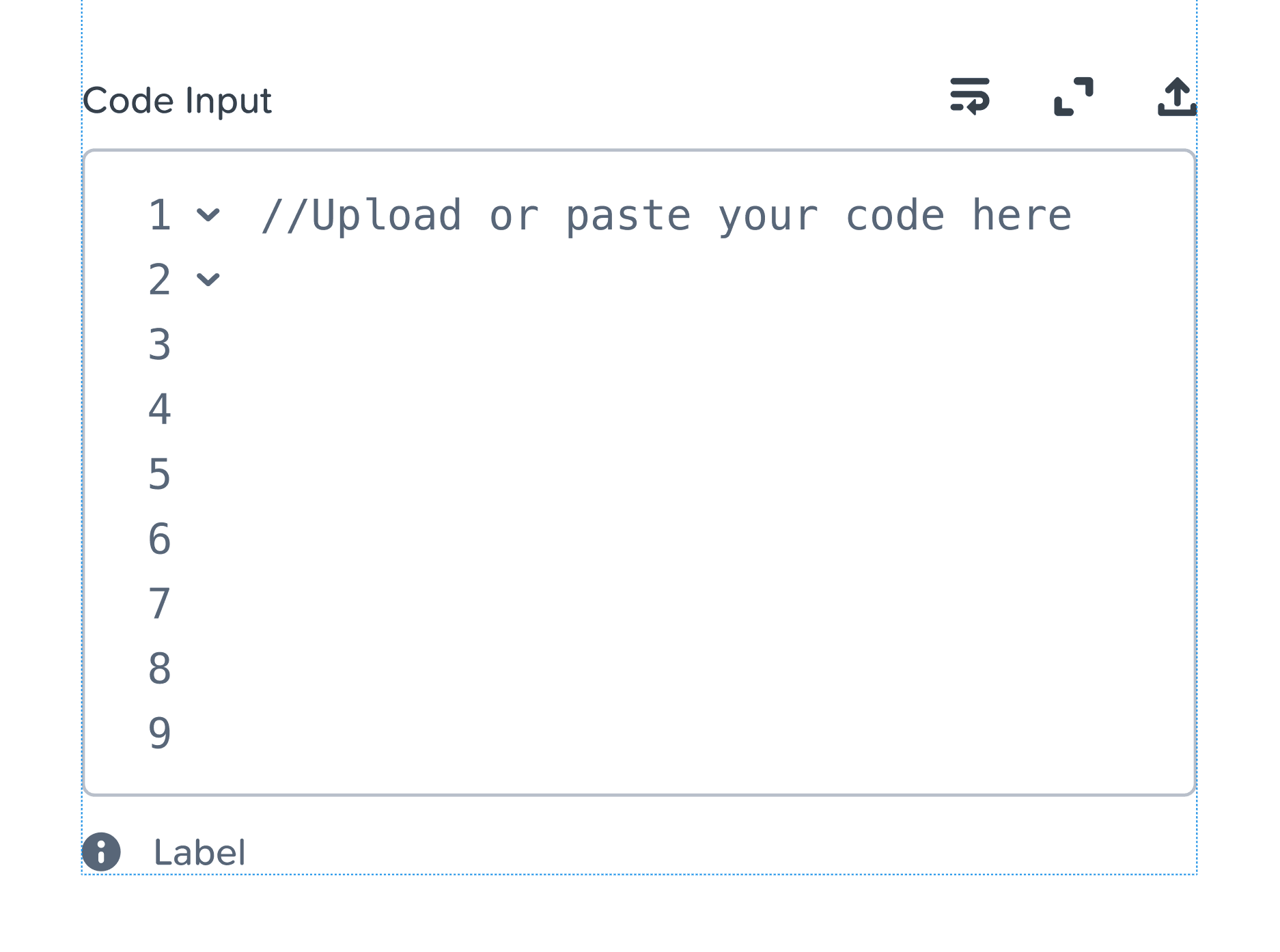Click the Label helper text
The height and width of the screenshot is (952, 1280).
tap(199, 852)
